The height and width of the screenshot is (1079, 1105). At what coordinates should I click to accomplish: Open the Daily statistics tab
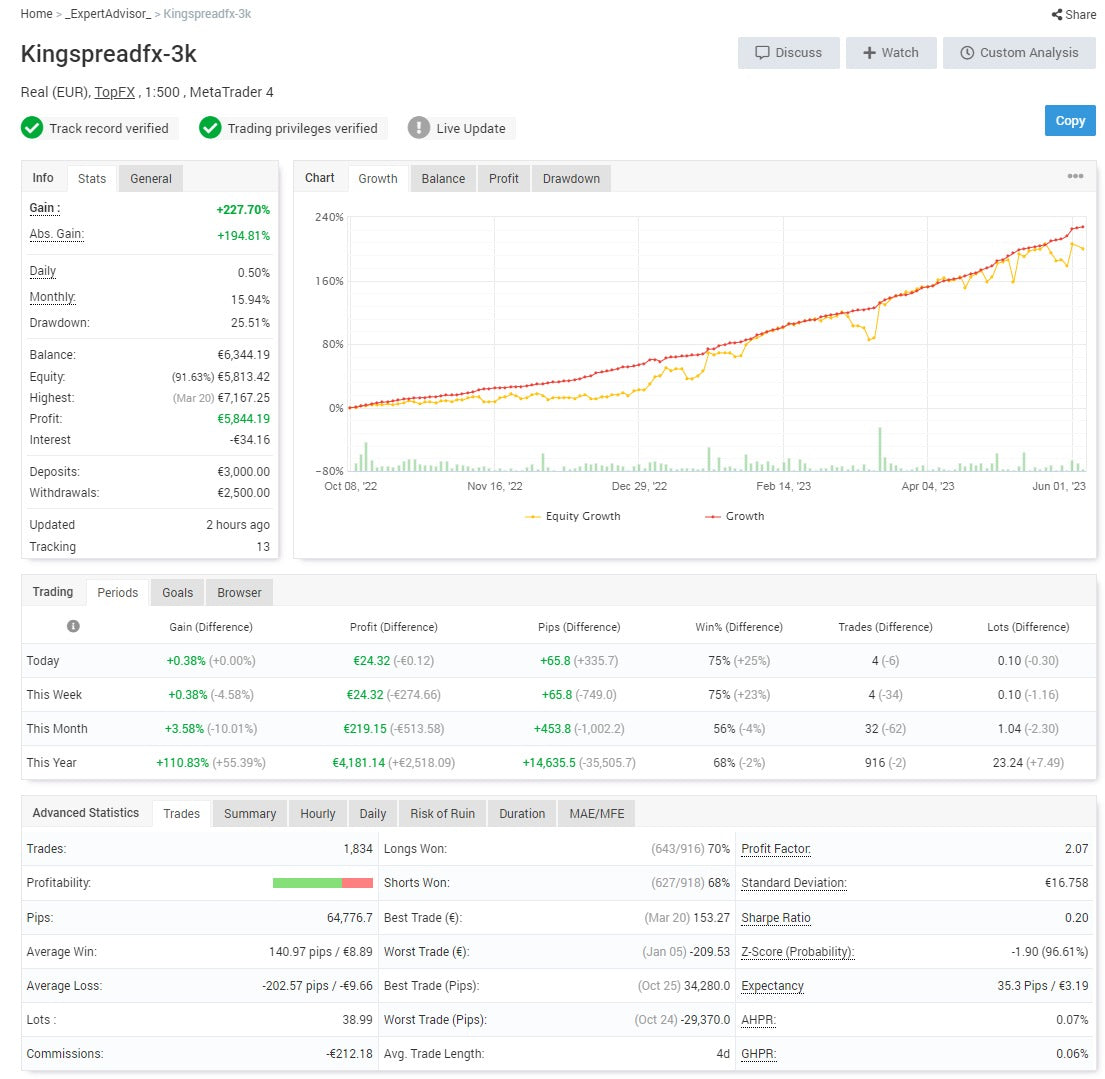click(373, 813)
